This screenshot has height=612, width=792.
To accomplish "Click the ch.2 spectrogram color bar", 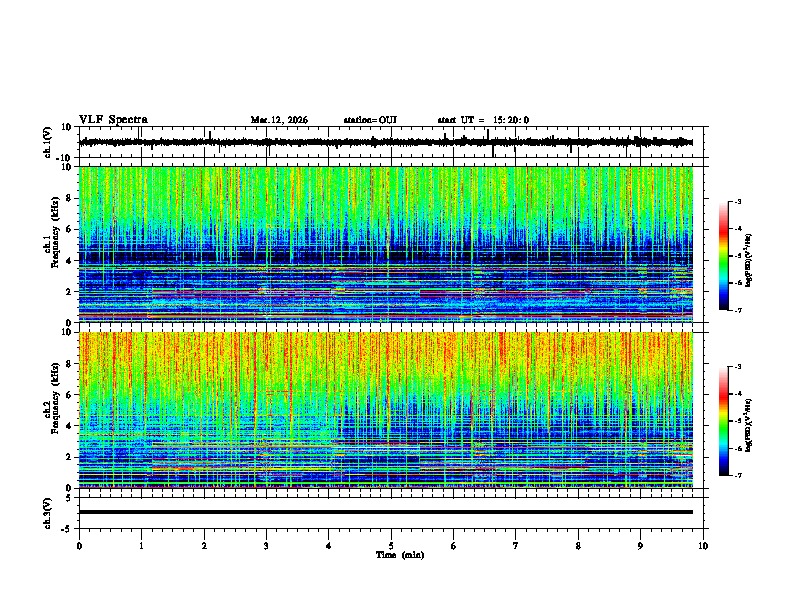I will [724, 421].
